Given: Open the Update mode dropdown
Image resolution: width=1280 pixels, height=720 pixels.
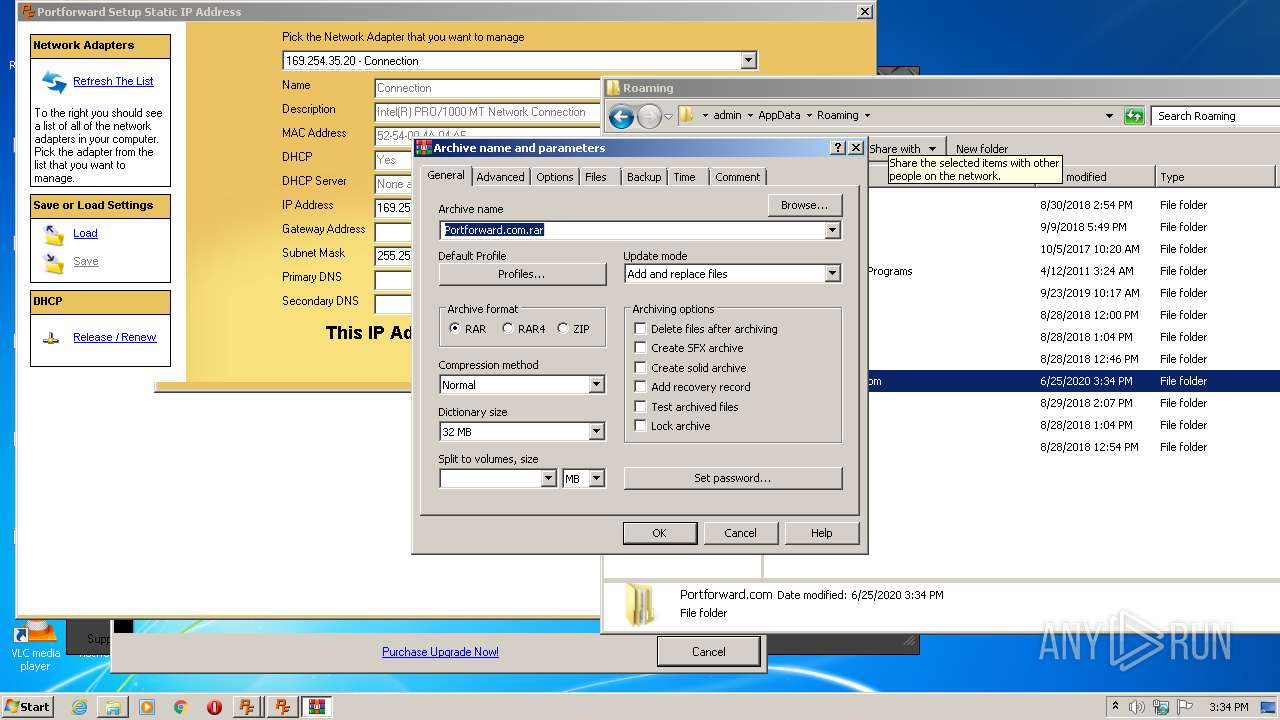Looking at the screenshot, I should pos(832,274).
